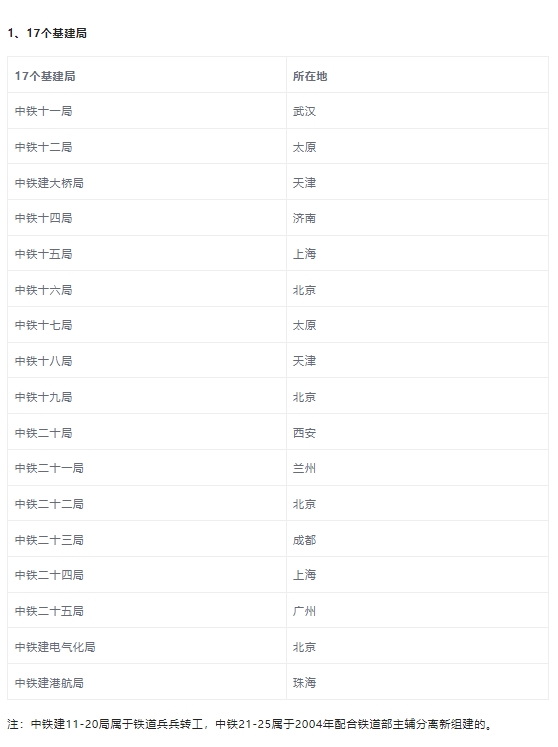
Task: Select the 中铁二十一局 cell
Action: tap(147, 468)
